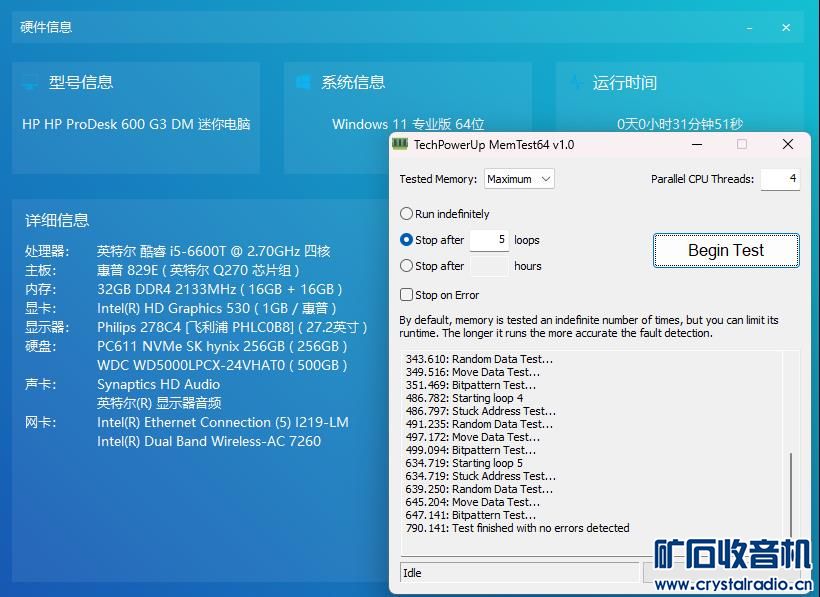Click the 'Starting loop 4' log line
Image resolution: width=820 pixels, height=597 pixels.
464,398
